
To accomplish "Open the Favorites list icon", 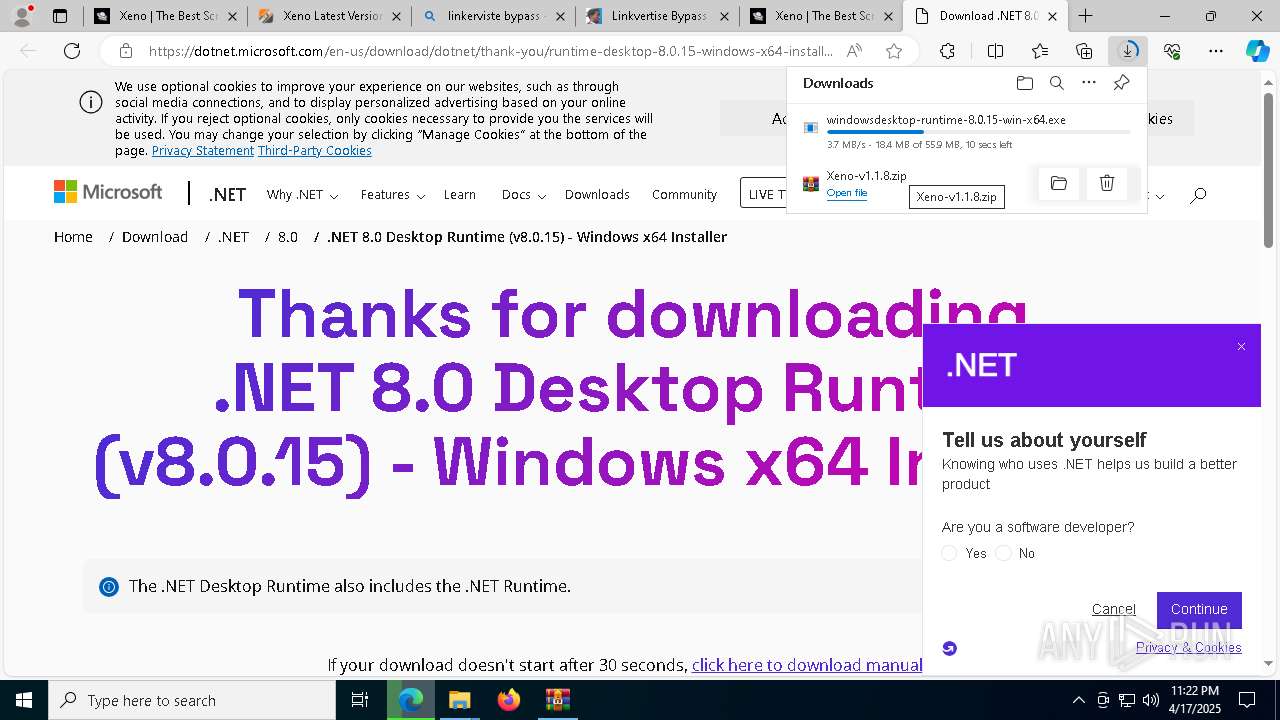I will pos(1040,51).
